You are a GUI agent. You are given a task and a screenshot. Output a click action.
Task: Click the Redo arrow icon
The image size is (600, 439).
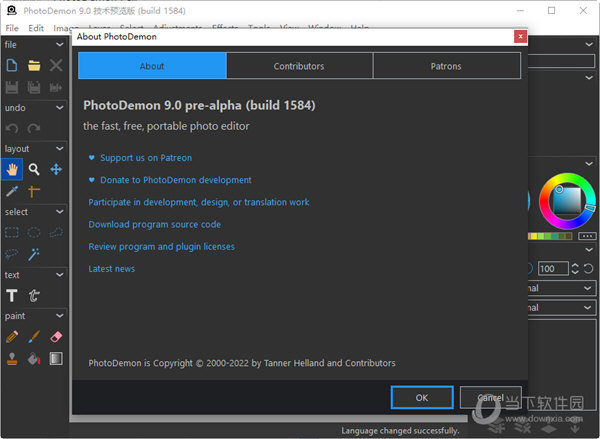[34, 129]
